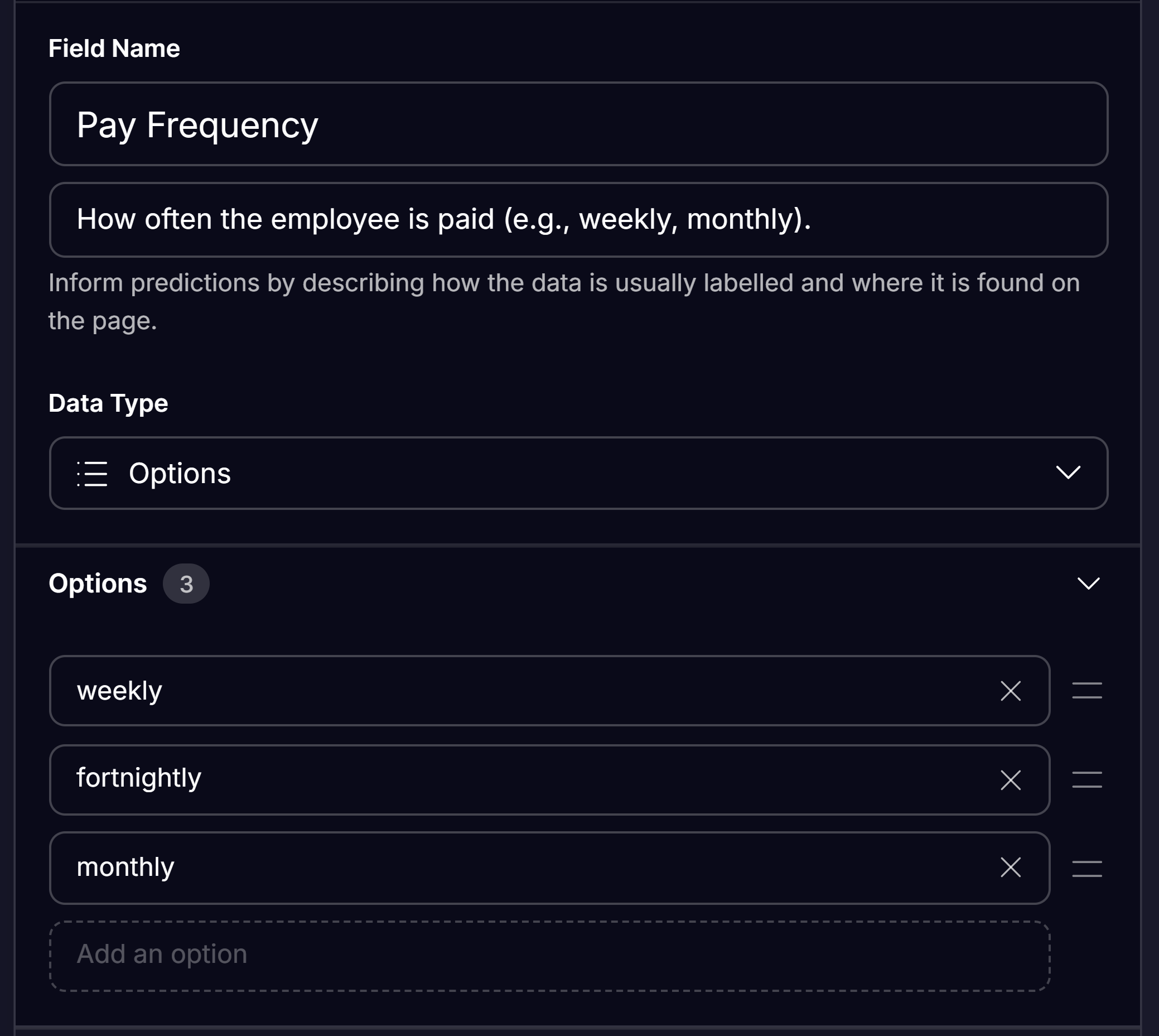Select the weekly option text box
This screenshot has width=1159, height=1036.
512,691
